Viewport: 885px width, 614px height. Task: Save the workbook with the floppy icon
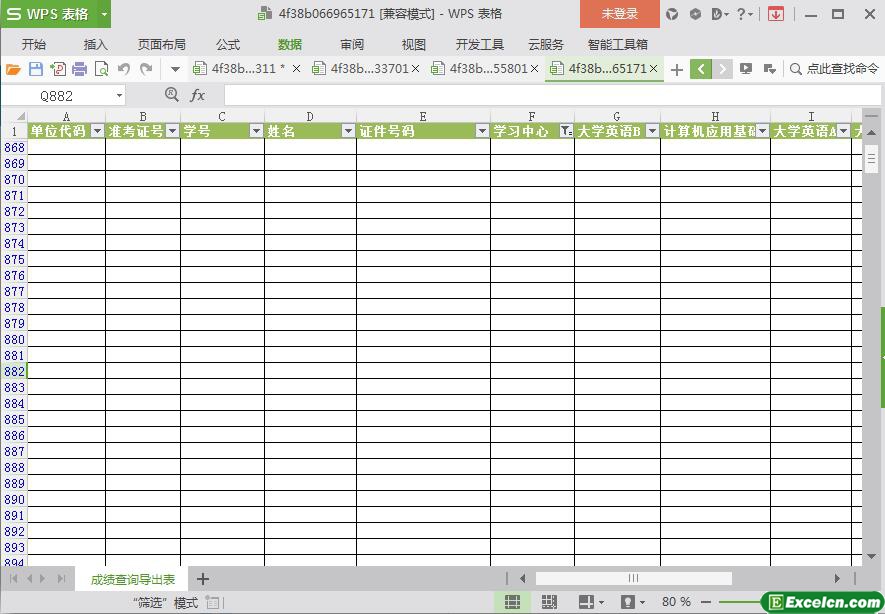(x=36, y=69)
